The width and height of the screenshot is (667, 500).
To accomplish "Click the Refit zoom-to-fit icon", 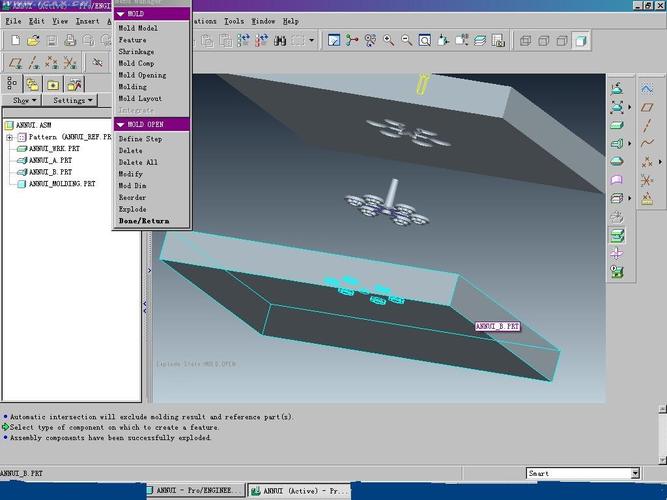I will 425,41.
